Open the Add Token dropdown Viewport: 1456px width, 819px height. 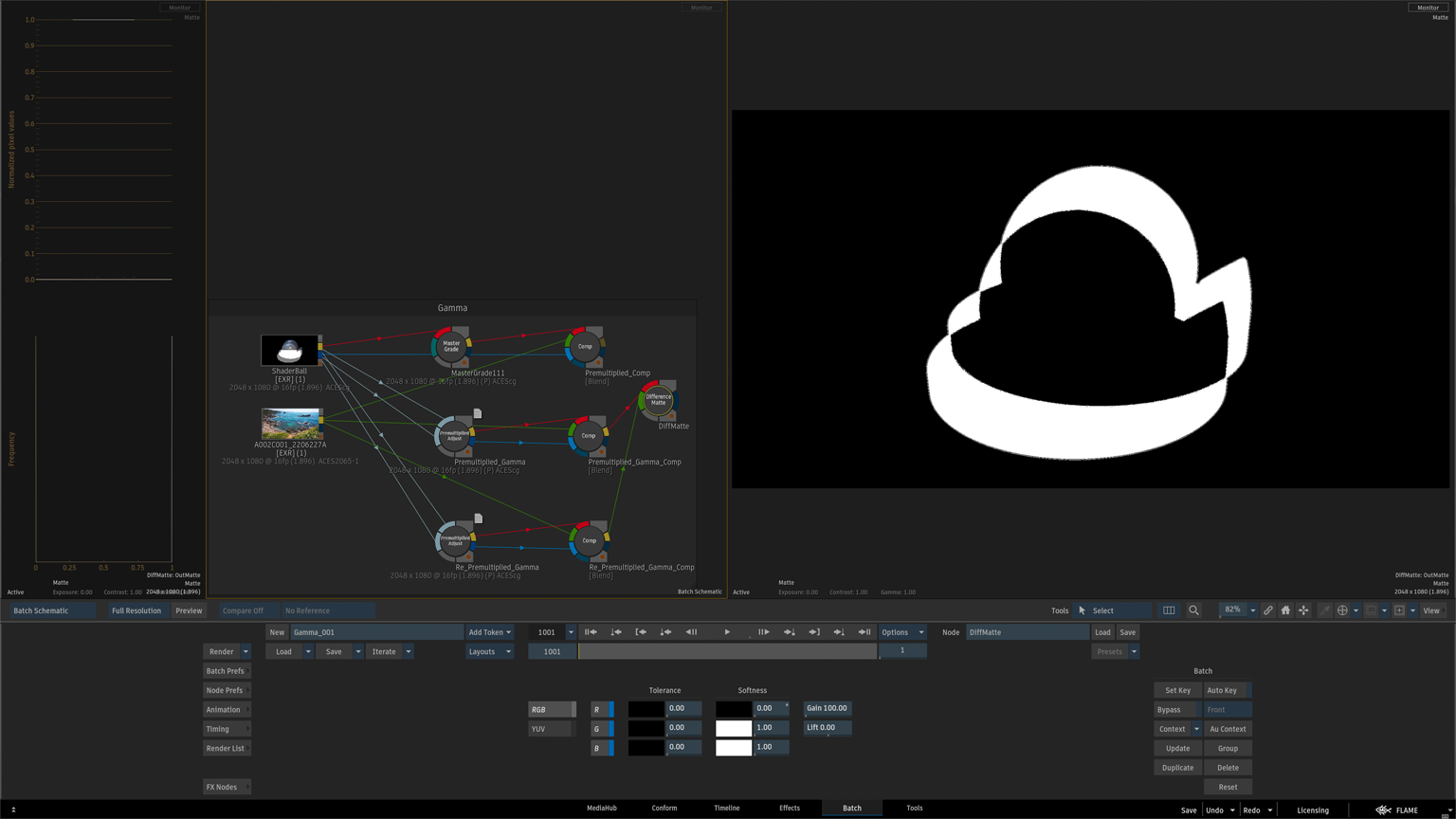tap(489, 632)
